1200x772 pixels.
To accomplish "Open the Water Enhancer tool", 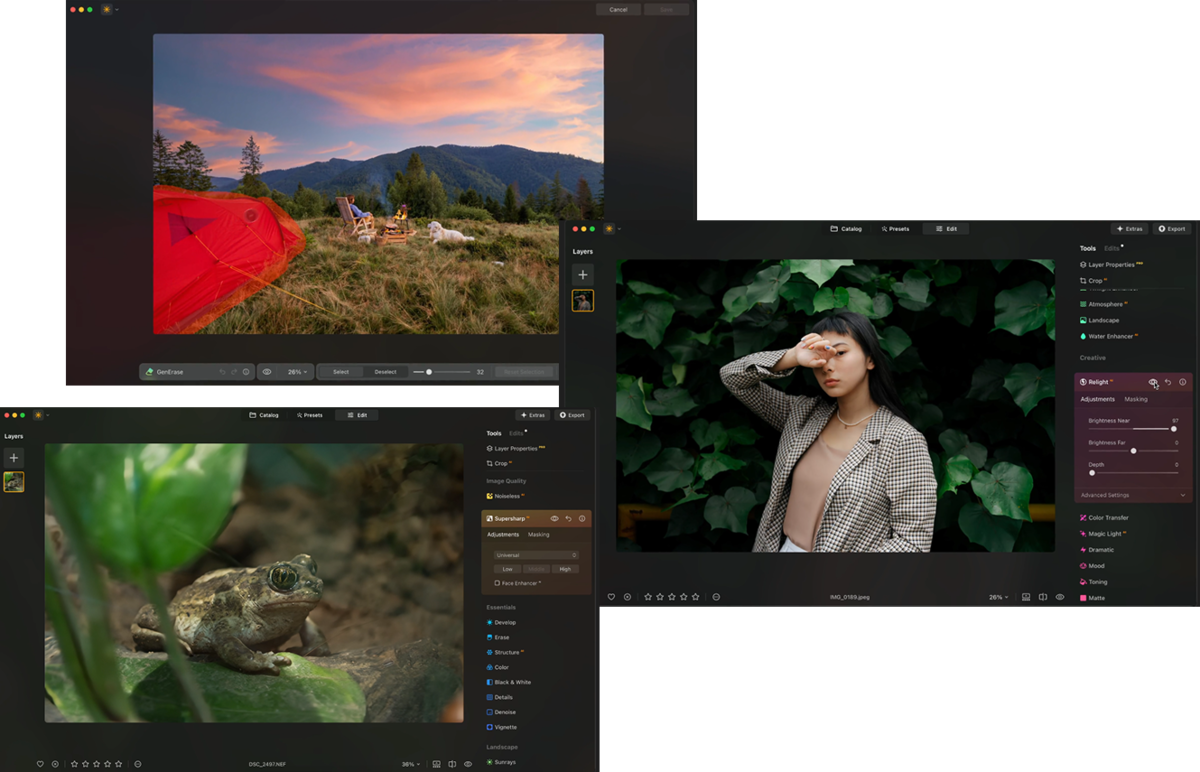I will tap(1110, 337).
